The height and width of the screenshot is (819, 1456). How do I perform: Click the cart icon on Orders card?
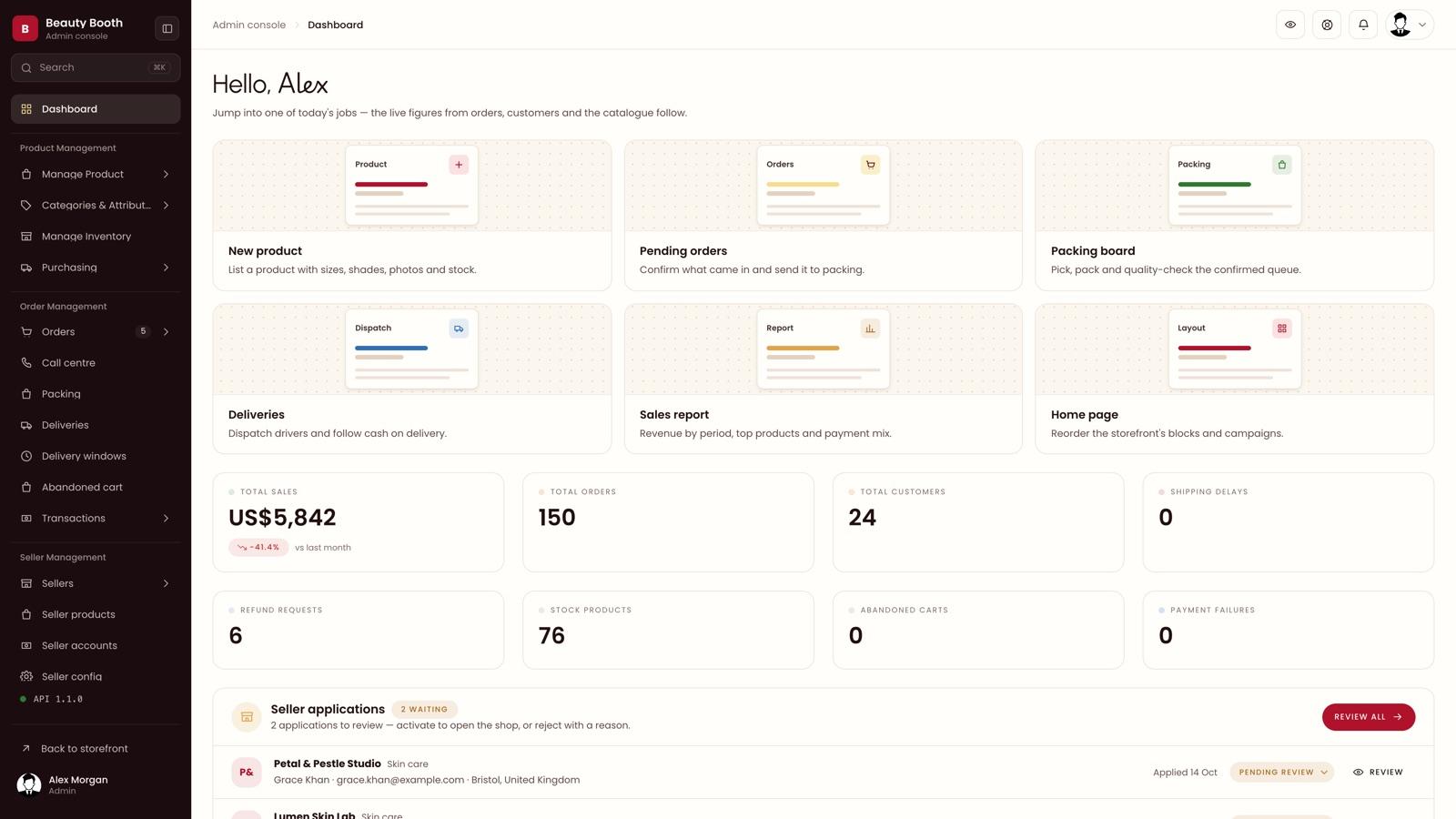(870, 165)
